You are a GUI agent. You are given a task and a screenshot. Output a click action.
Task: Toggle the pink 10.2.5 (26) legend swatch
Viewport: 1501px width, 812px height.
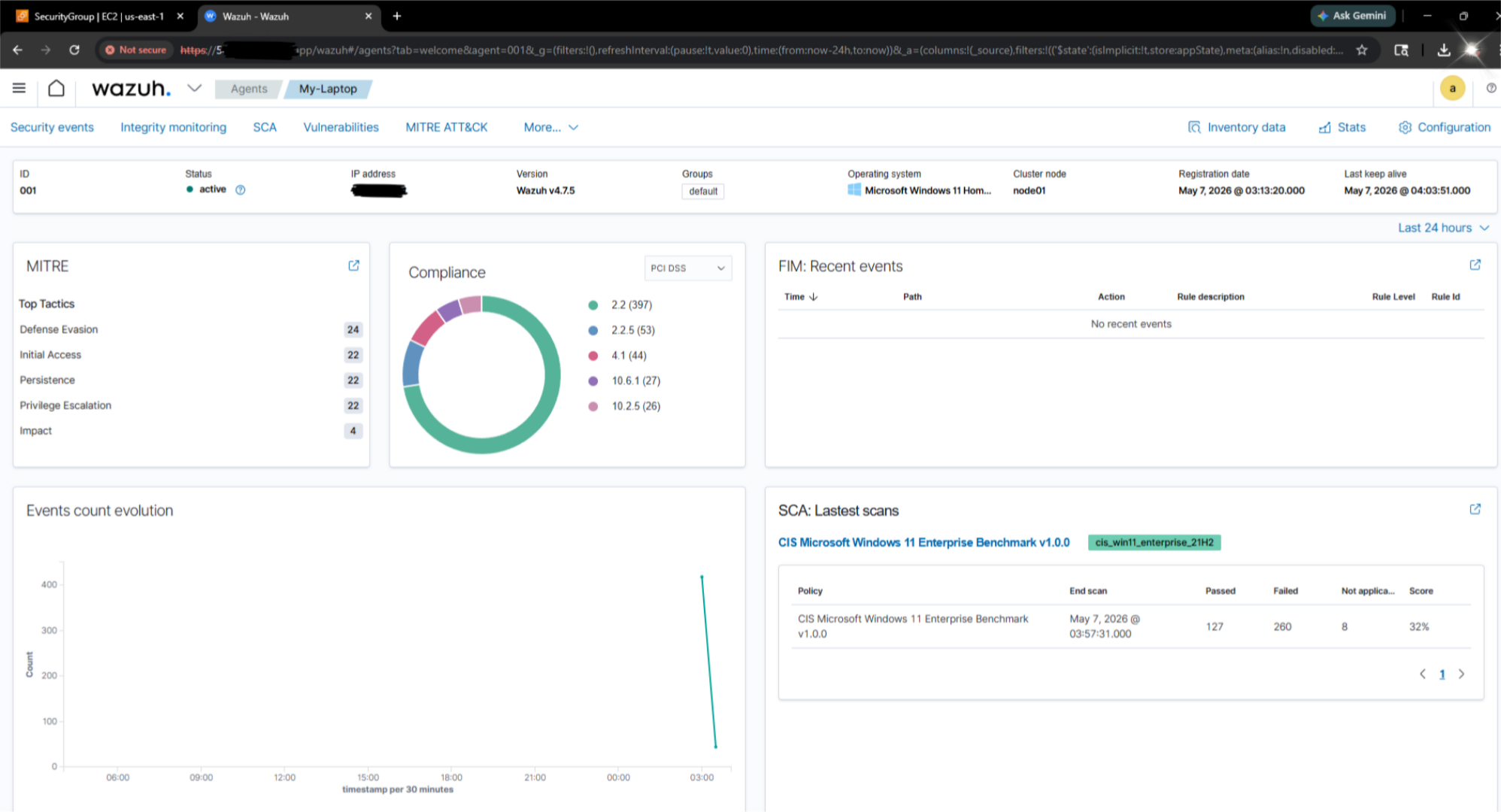593,406
